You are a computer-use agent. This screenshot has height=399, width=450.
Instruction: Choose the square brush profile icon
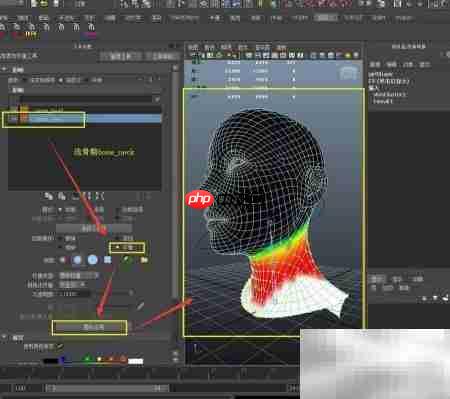pyautogui.click(x=108, y=260)
